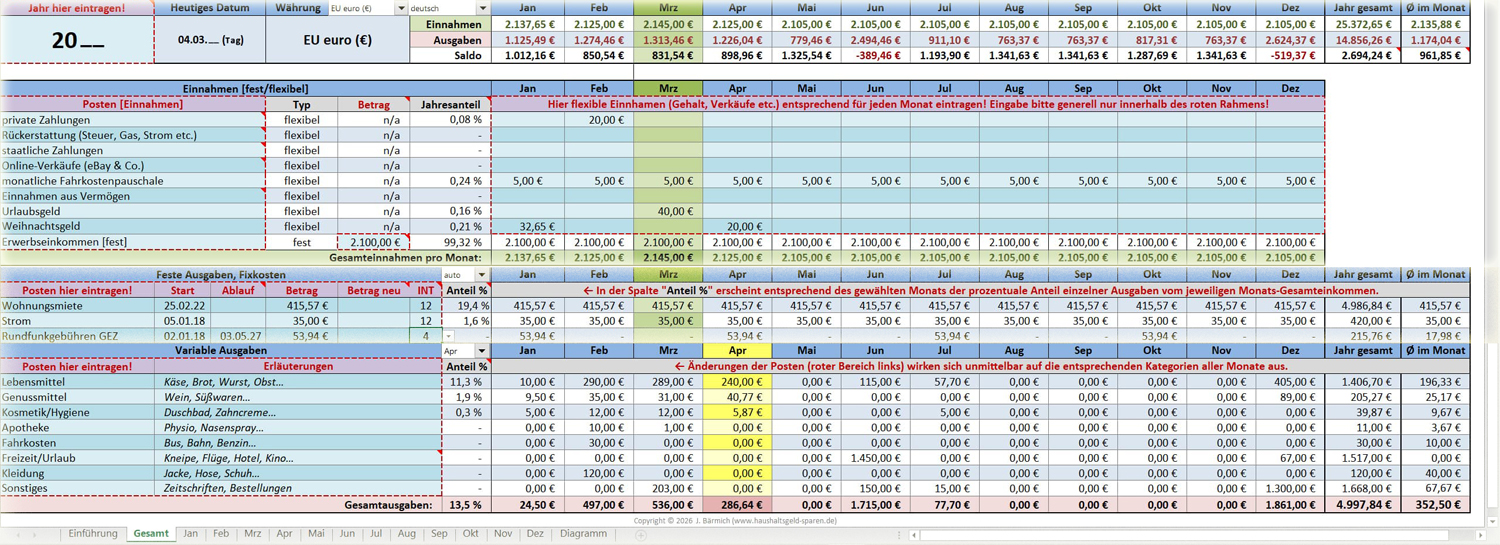Select the December Saldo value '-519,37 €'
This screenshot has width=1500, height=545.
pyautogui.click(x=1290, y=56)
